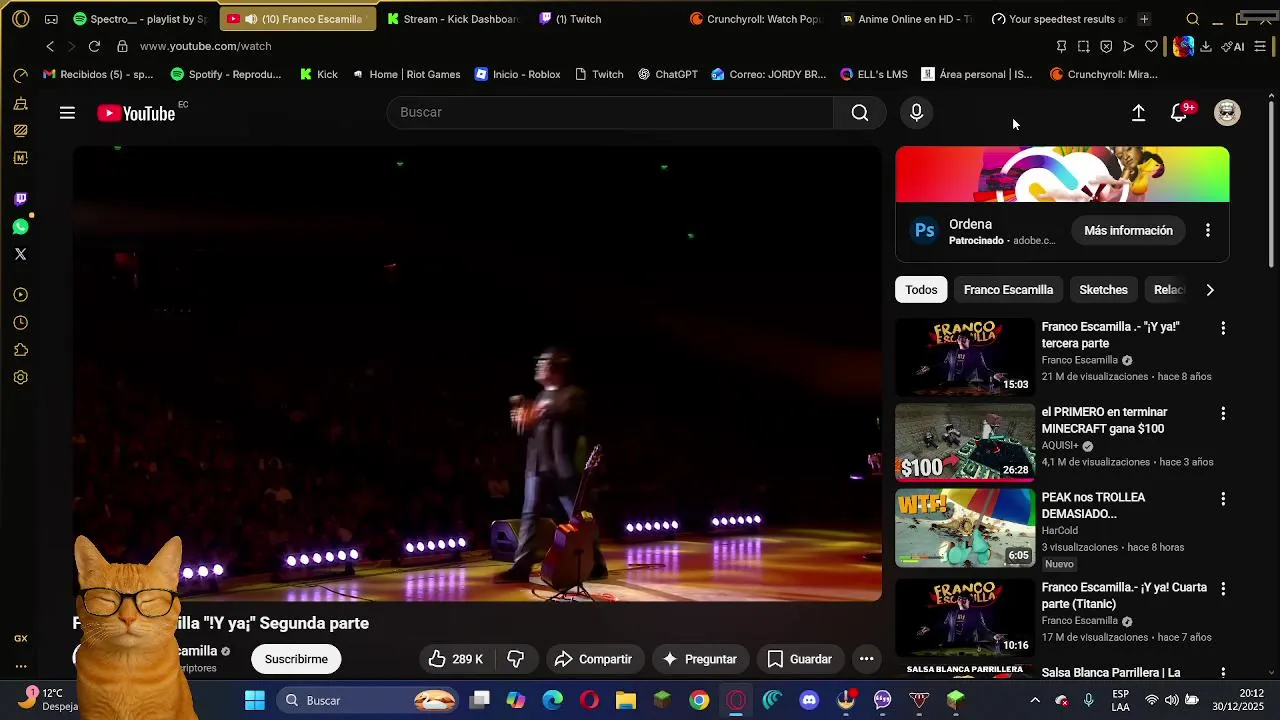Open browsing history from the sidebar clock
This screenshot has height=720, width=1280.
[20, 323]
